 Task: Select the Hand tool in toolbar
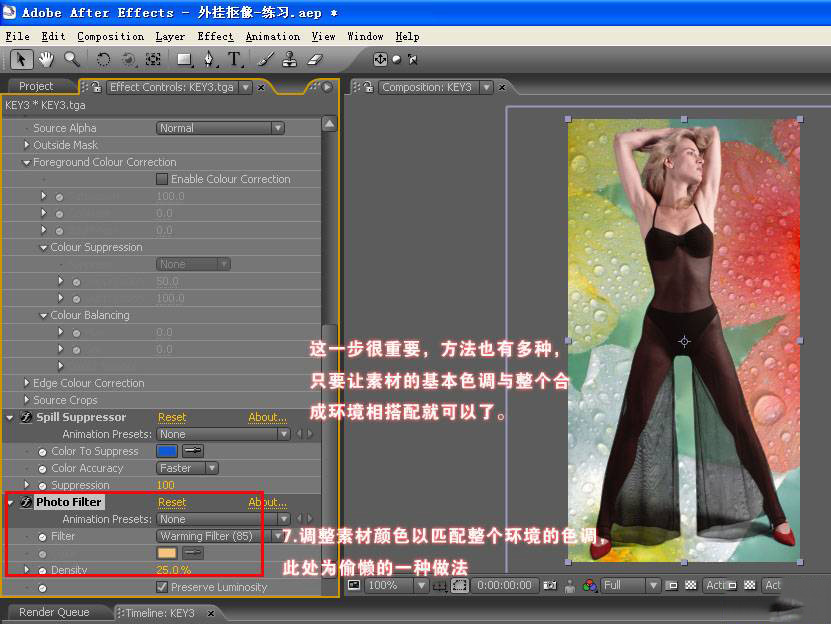(x=46, y=59)
